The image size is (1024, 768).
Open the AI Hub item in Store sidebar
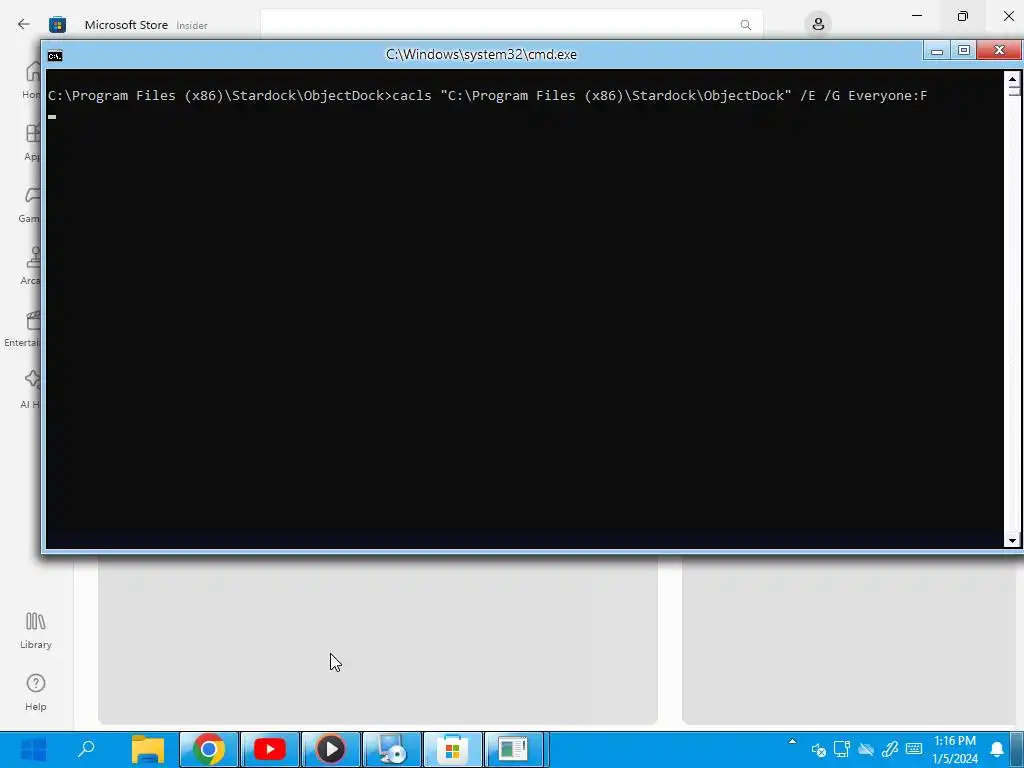pos(29,389)
